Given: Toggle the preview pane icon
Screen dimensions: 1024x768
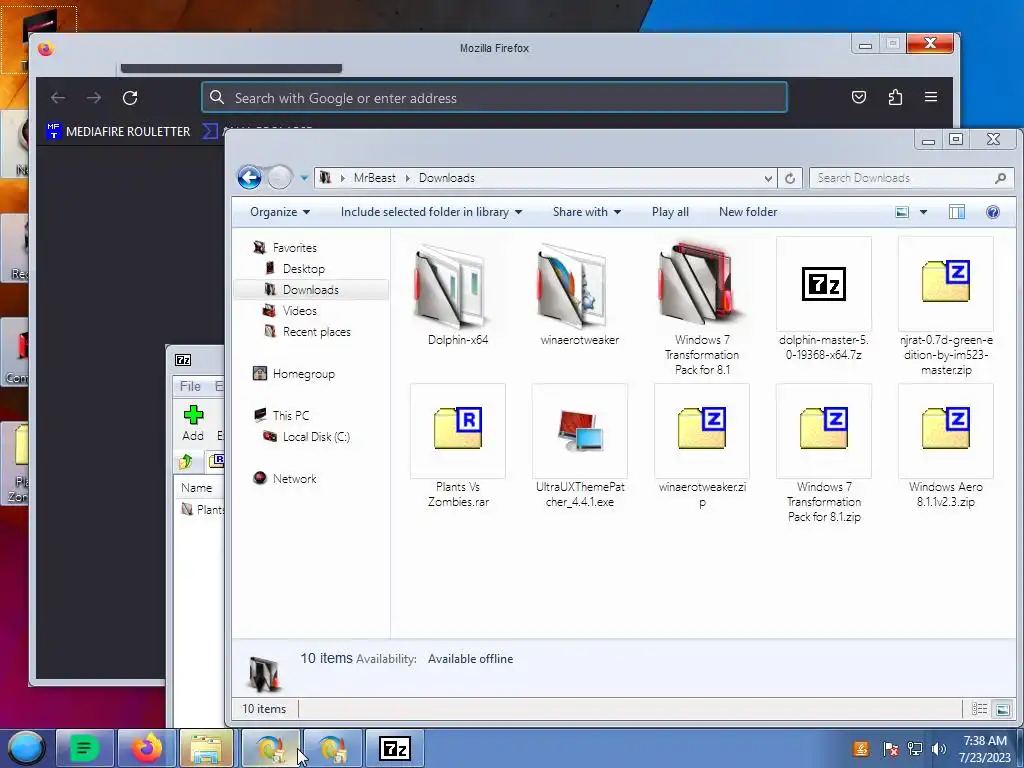Looking at the screenshot, I should click(957, 212).
